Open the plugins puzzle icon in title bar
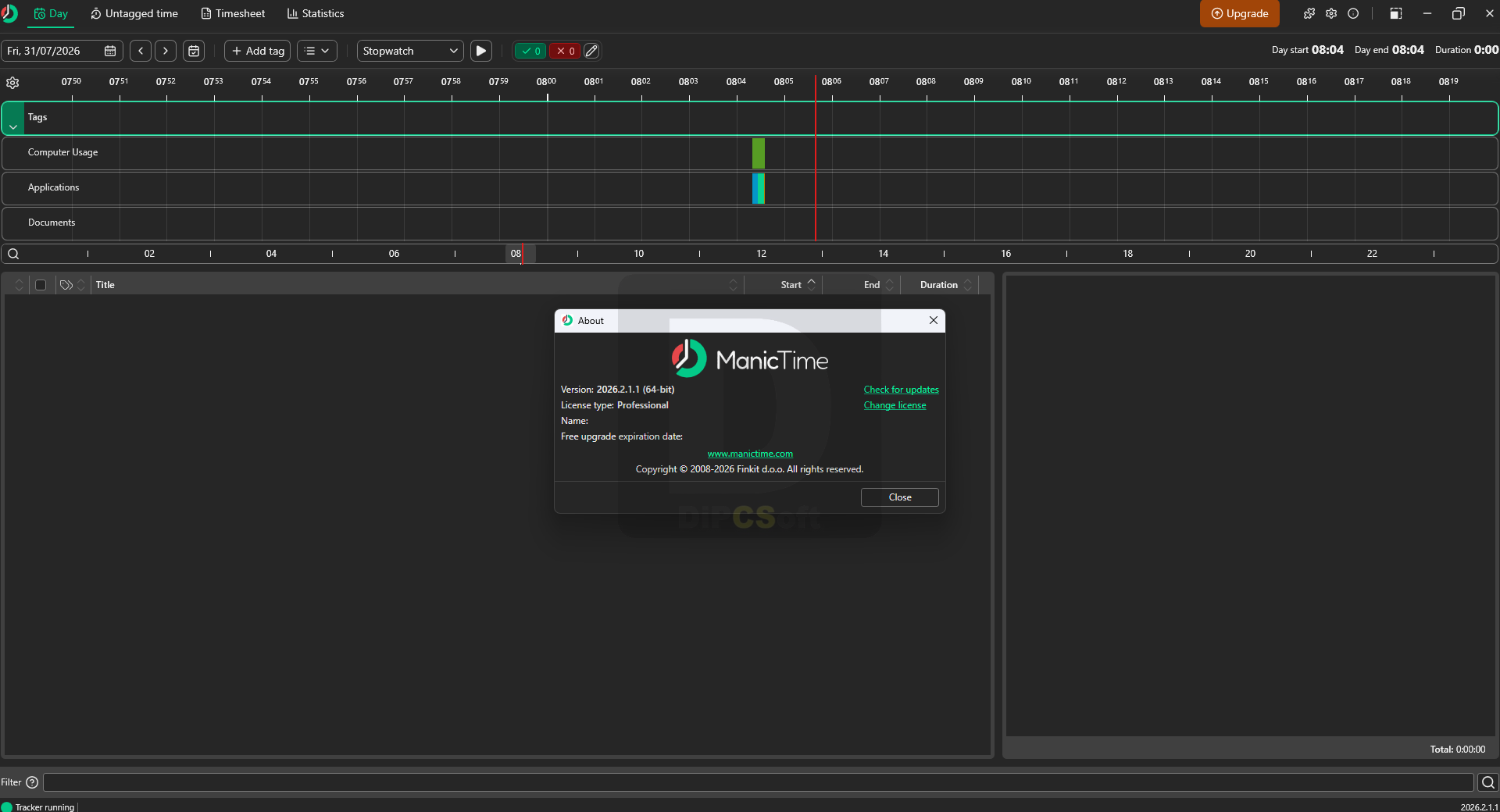Screen dimensions: 1500x812 (1309, 13)
